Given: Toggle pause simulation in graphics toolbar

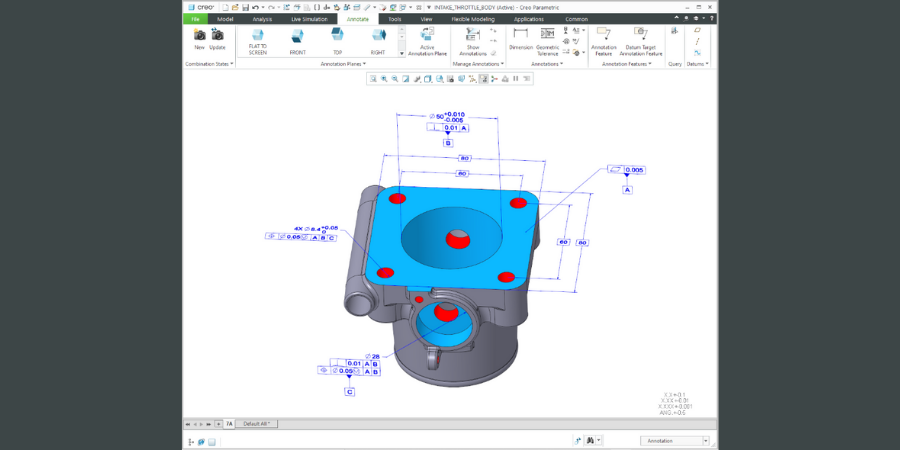Looking at the screenshot, I should click(x=516, y=78).
